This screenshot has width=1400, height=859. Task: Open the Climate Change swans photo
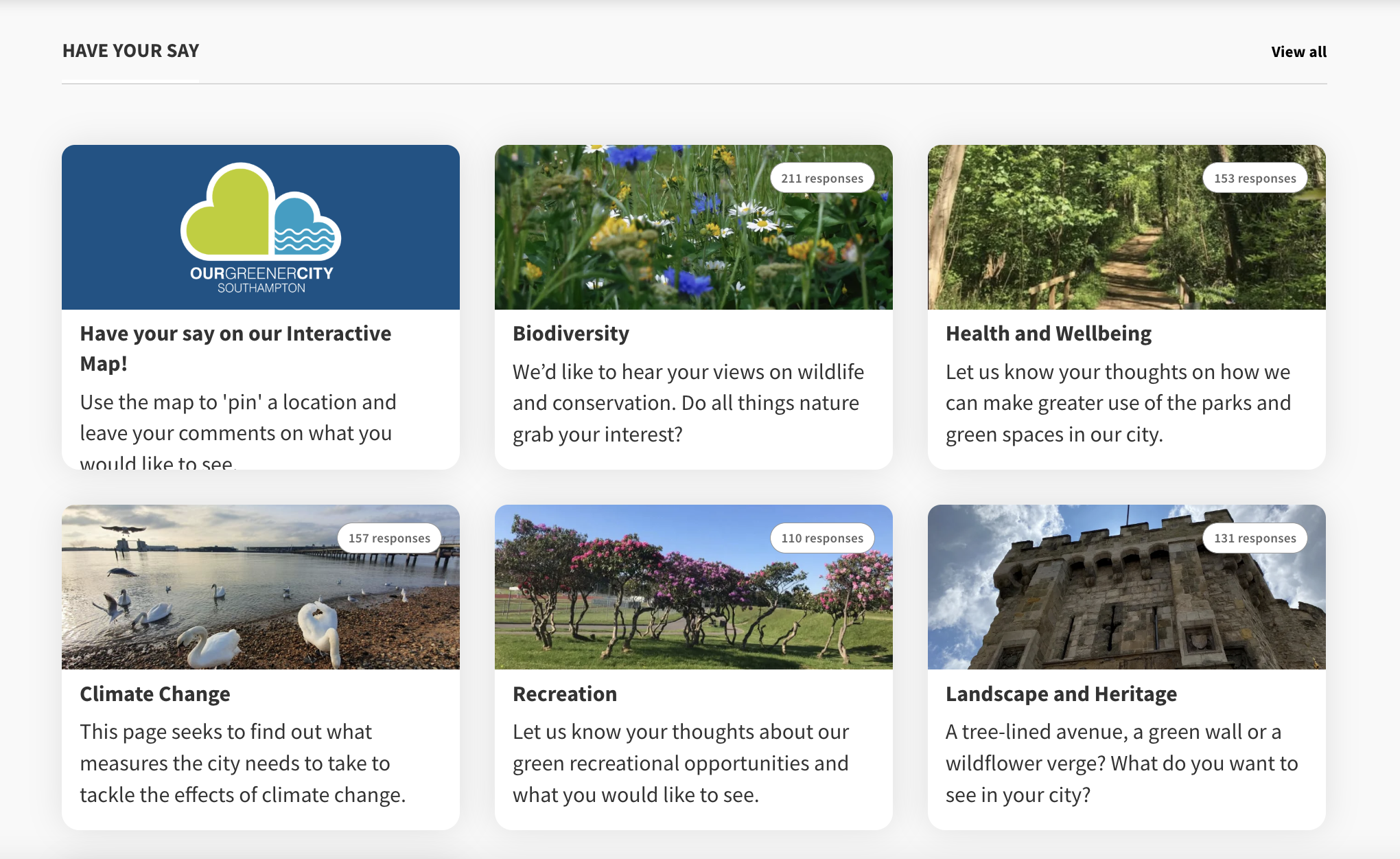click(x=261, y=587)
